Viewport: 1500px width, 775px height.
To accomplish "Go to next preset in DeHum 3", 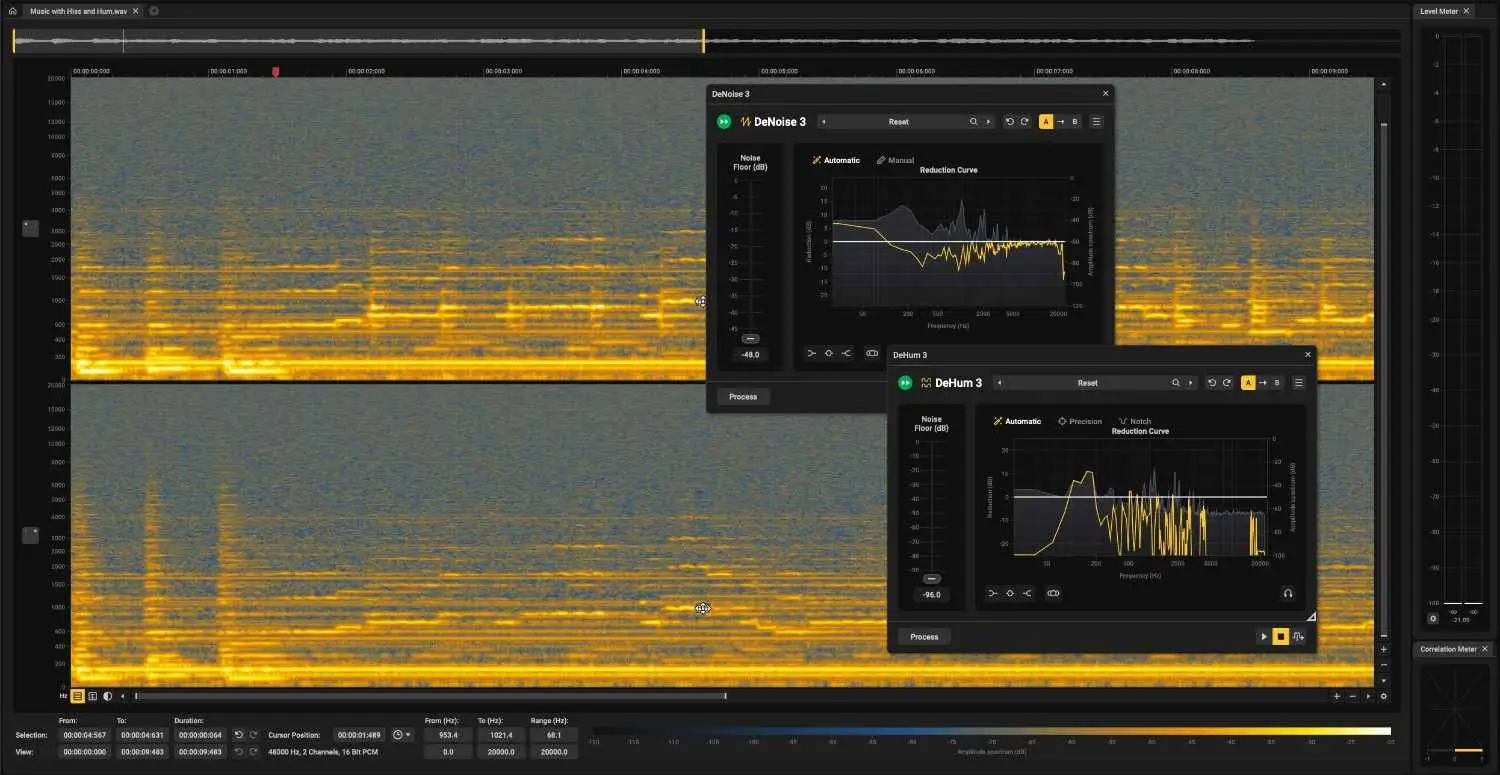I will [1190, 383].
